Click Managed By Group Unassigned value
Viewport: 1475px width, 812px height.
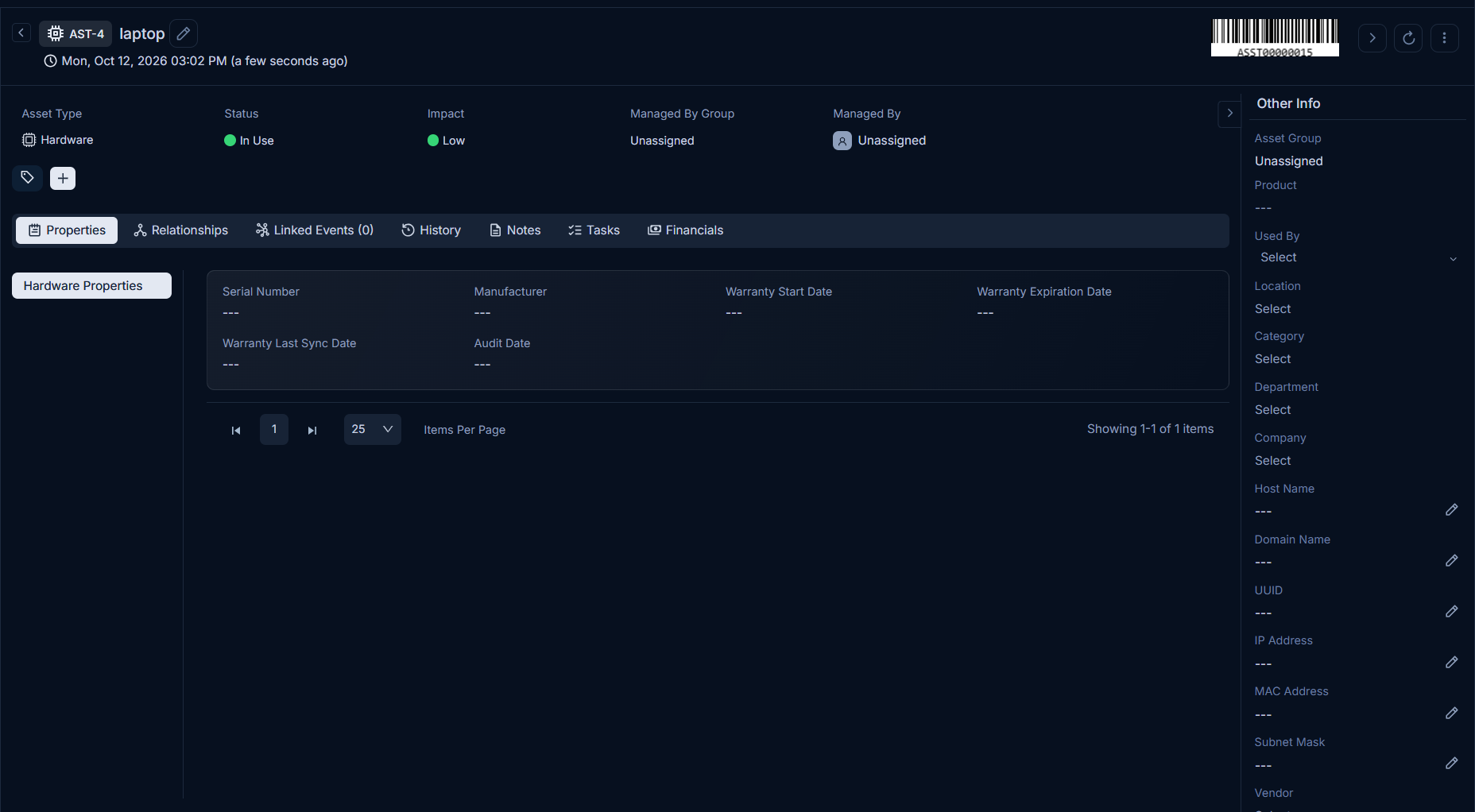662,141
